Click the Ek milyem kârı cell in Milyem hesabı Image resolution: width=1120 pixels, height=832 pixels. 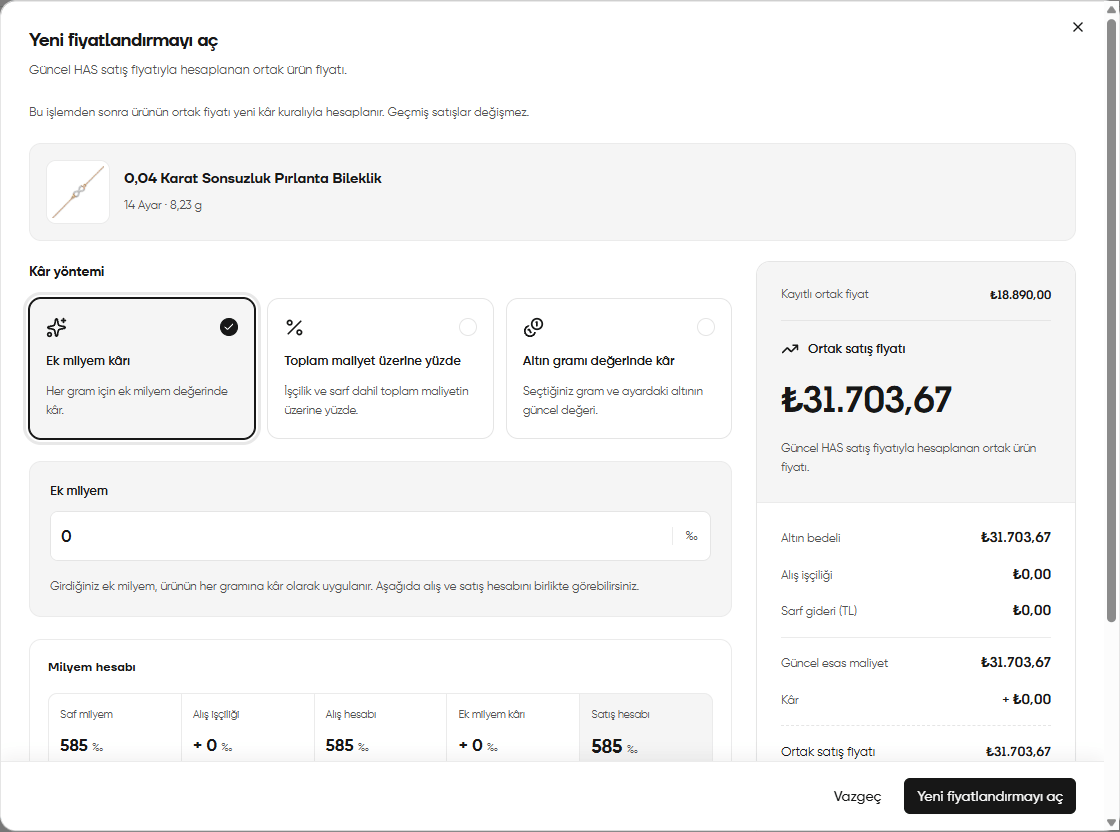click(x=513, y=728)
